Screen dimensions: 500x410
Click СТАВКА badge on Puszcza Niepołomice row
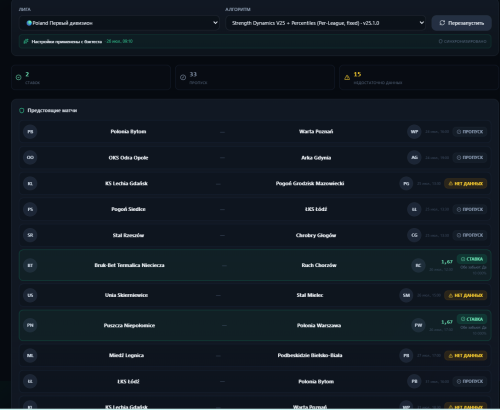[x=472, y=319]
